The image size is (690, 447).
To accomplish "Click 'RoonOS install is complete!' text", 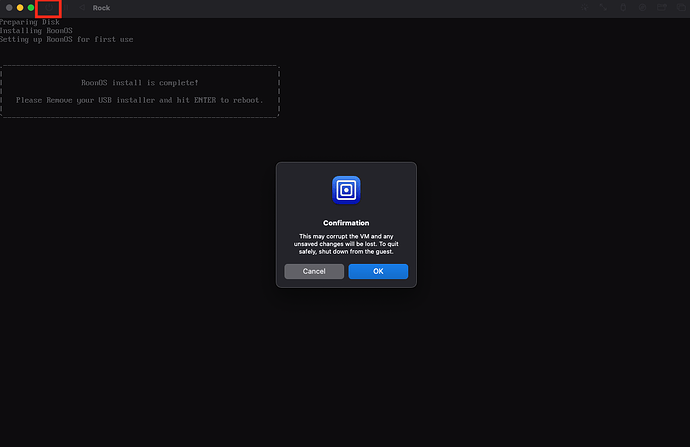I will [139, 83].
